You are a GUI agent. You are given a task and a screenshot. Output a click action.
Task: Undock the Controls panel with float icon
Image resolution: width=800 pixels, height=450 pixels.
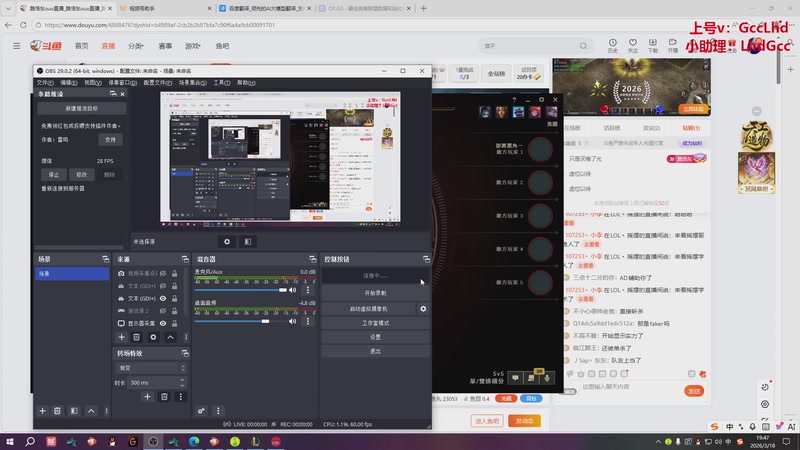point(426,259)
